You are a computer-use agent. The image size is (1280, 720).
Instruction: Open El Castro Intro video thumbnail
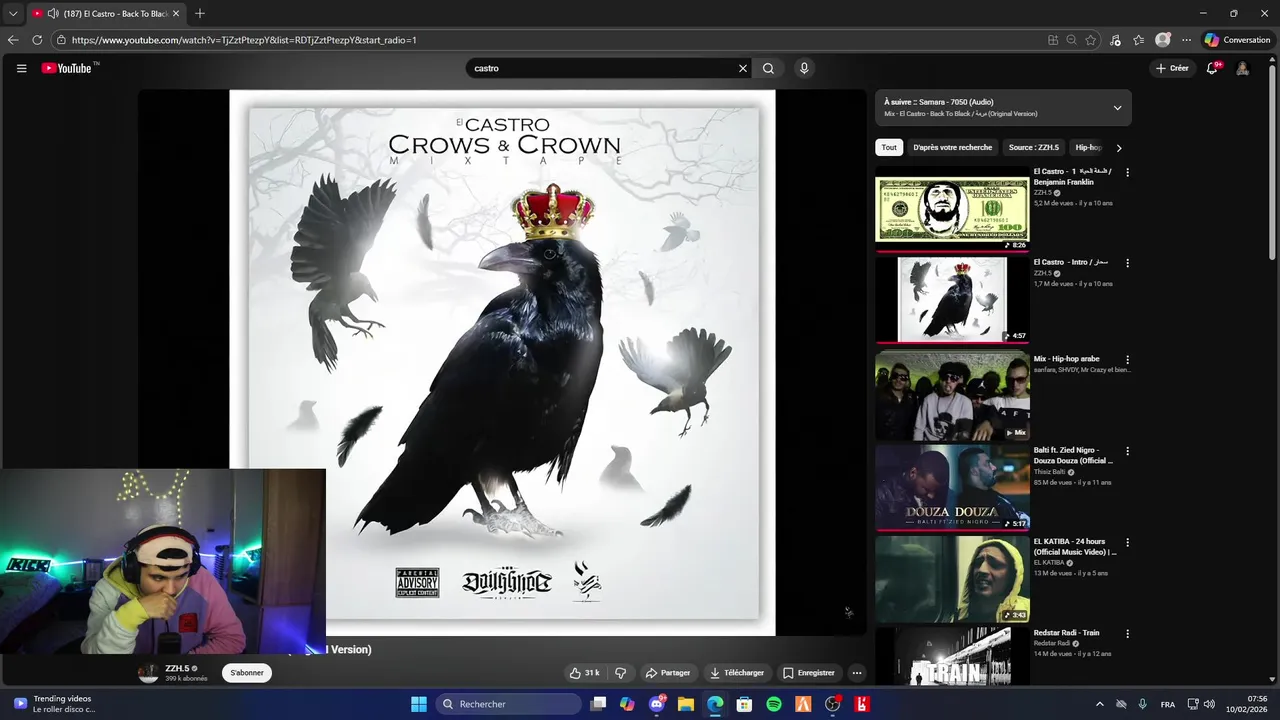(x=952, y=299)
